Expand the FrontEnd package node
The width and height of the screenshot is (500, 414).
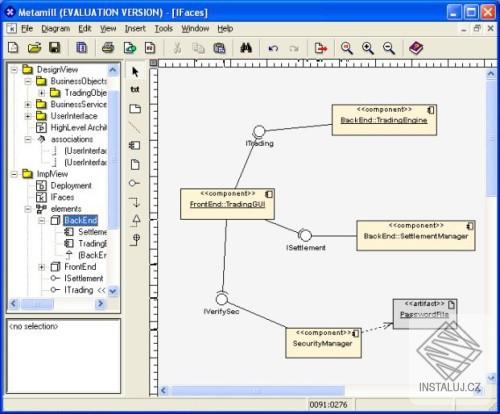(42, 267)
